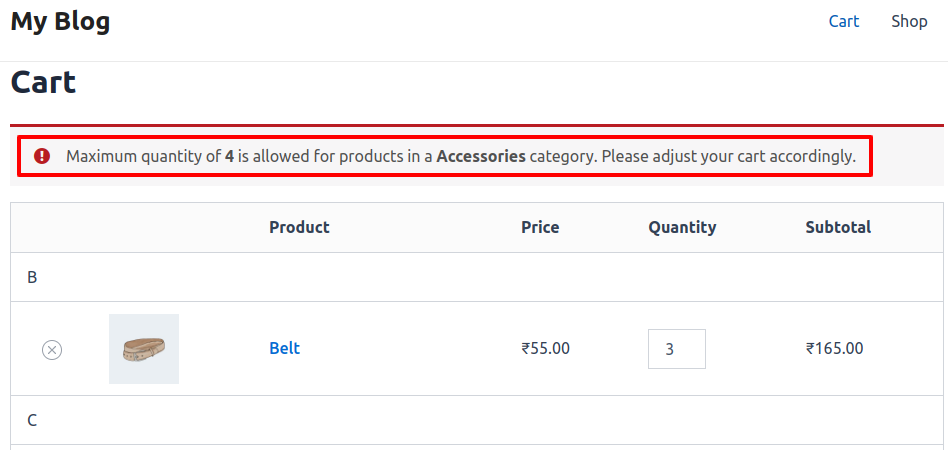Select the Product column header
Screen dimensions: 948x450
299,227
